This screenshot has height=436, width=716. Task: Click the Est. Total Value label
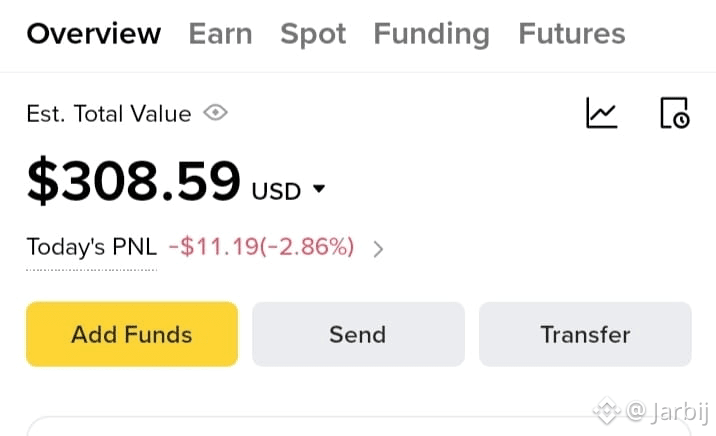pyautogui.click(x=109, y=113)
